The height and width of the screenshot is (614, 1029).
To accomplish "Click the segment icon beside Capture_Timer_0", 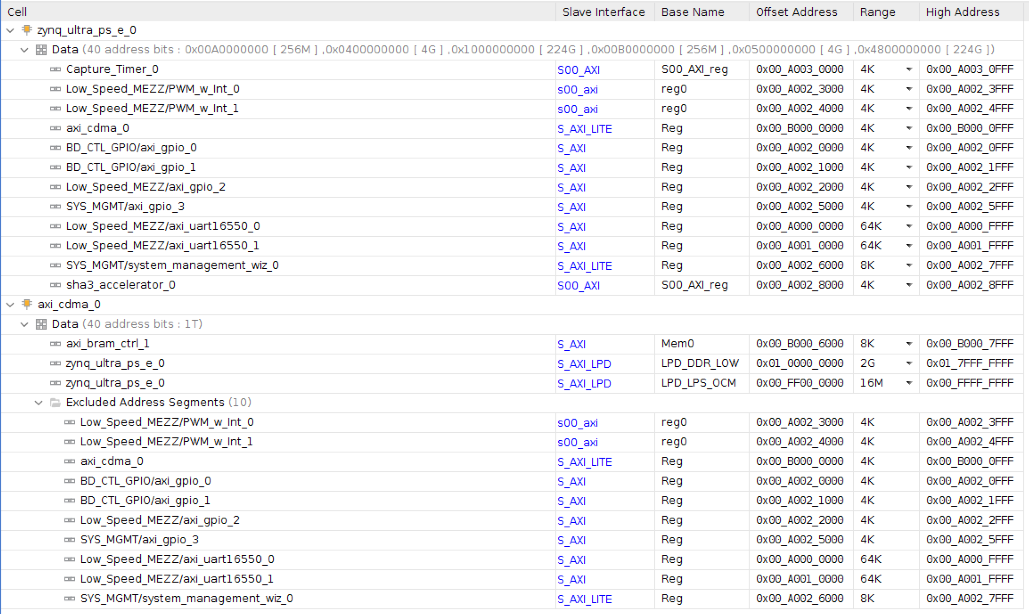I will [56, 69].
